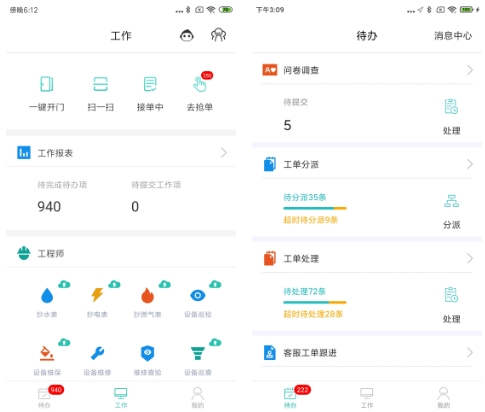485x412 pixels.
Task: Expand 工单分派 with its chevron arrow
Action: coord(470,164)
